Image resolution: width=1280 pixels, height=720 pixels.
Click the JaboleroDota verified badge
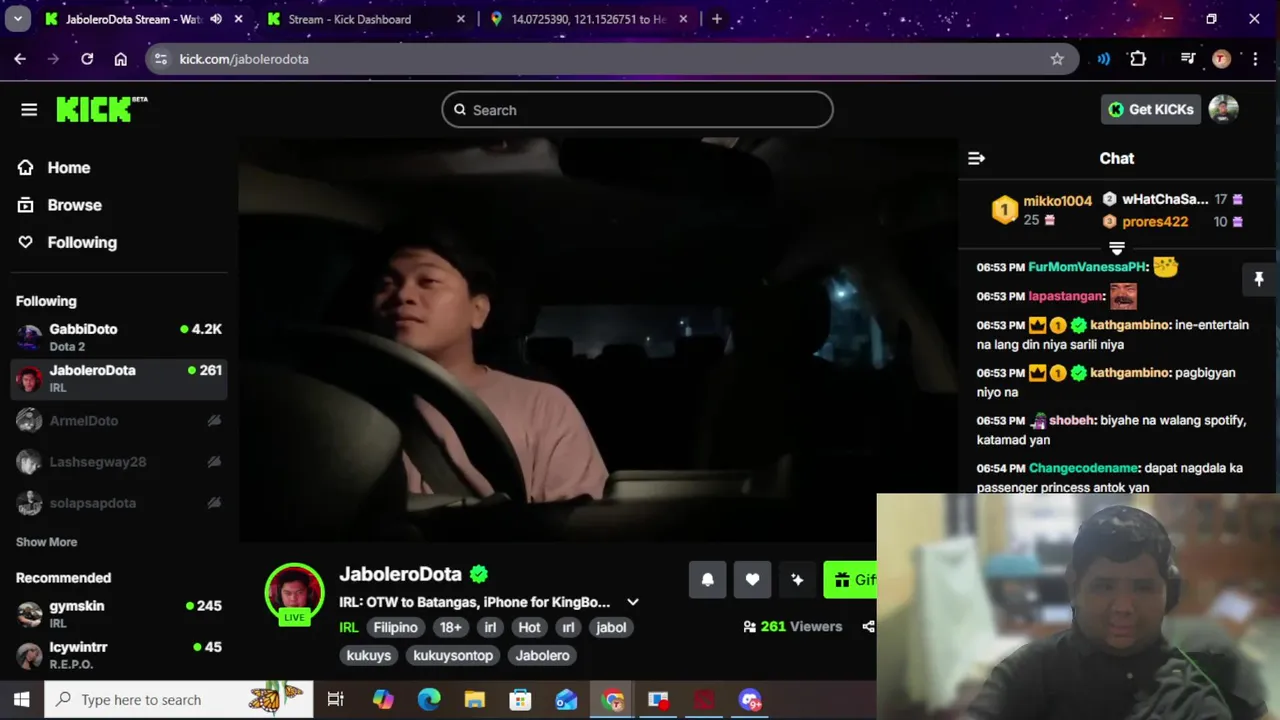click(x=479, y=574)
